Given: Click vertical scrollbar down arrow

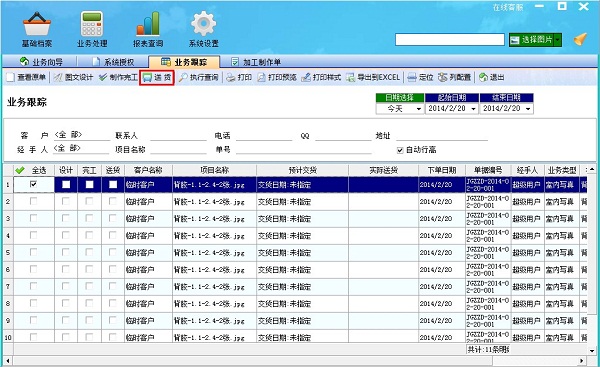Looking at the screenshot, I should tap(592, 350).
